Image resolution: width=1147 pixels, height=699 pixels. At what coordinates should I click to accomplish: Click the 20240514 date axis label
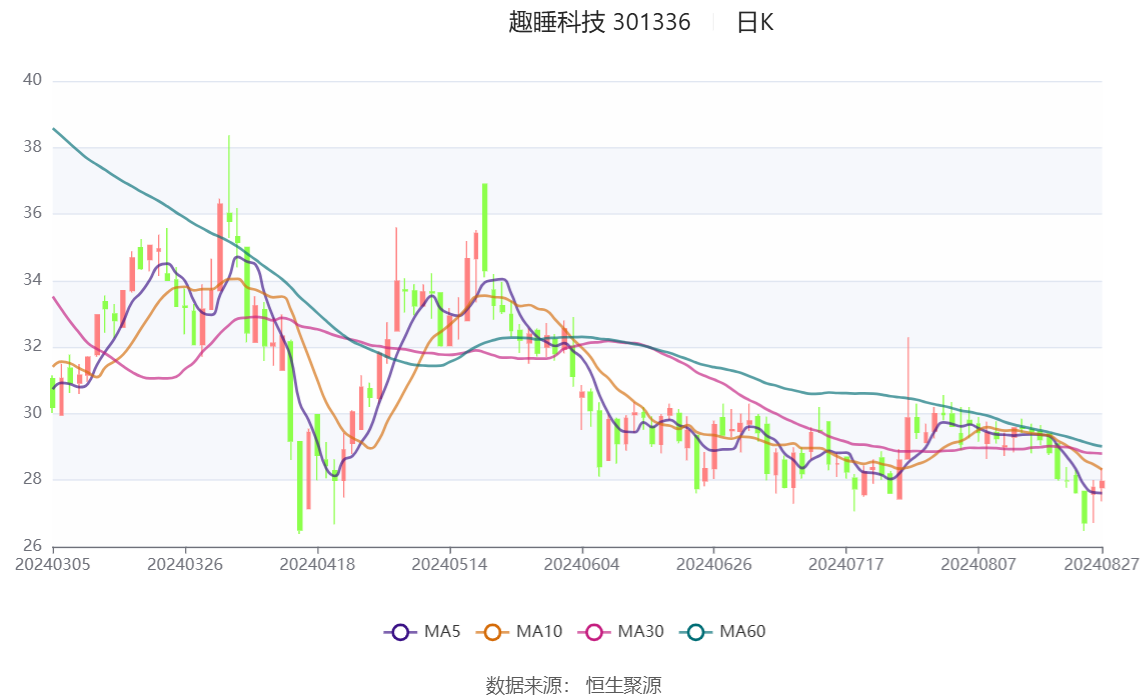tap(449, 564)
